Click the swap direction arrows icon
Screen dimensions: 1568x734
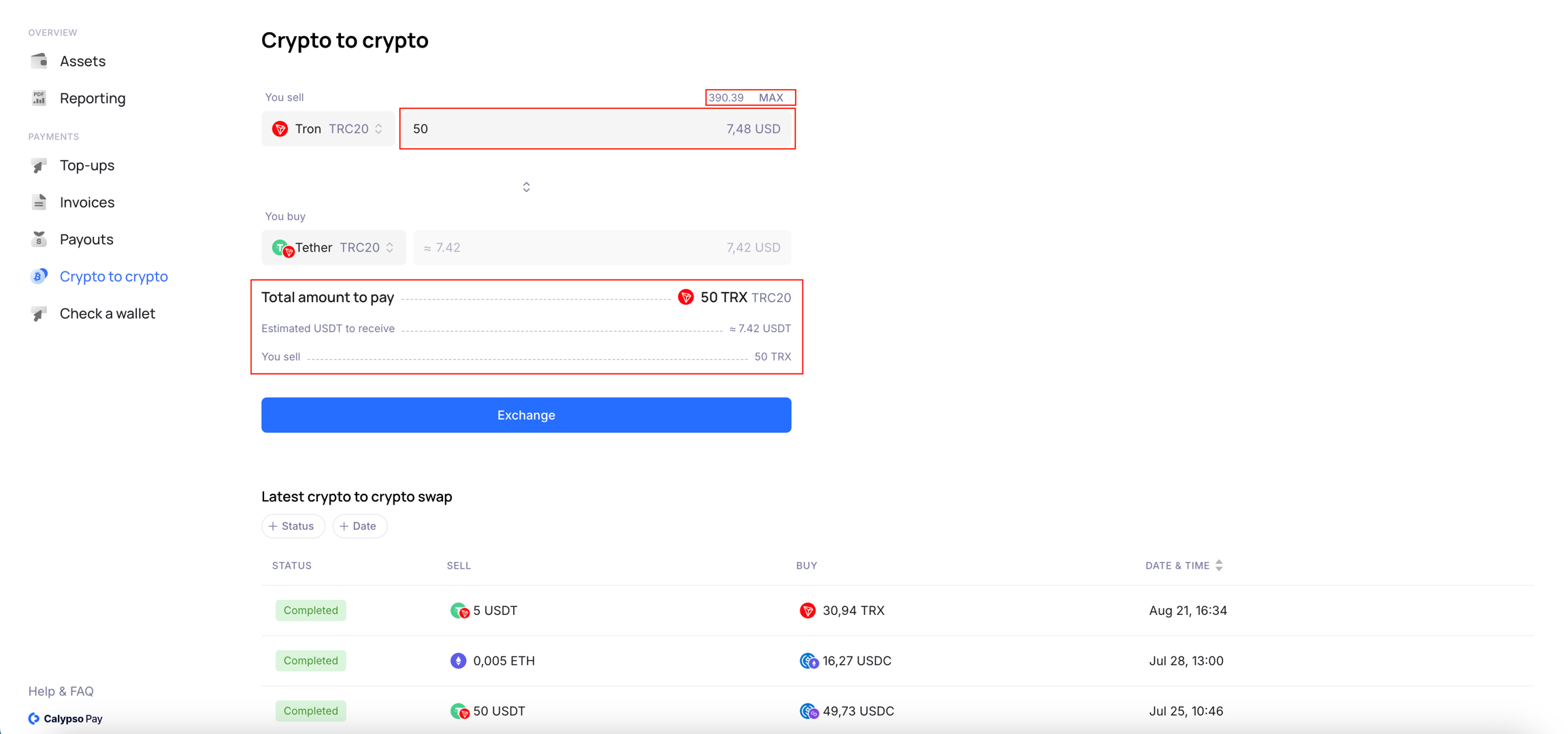pyautogui.click(x=526, y=187)
